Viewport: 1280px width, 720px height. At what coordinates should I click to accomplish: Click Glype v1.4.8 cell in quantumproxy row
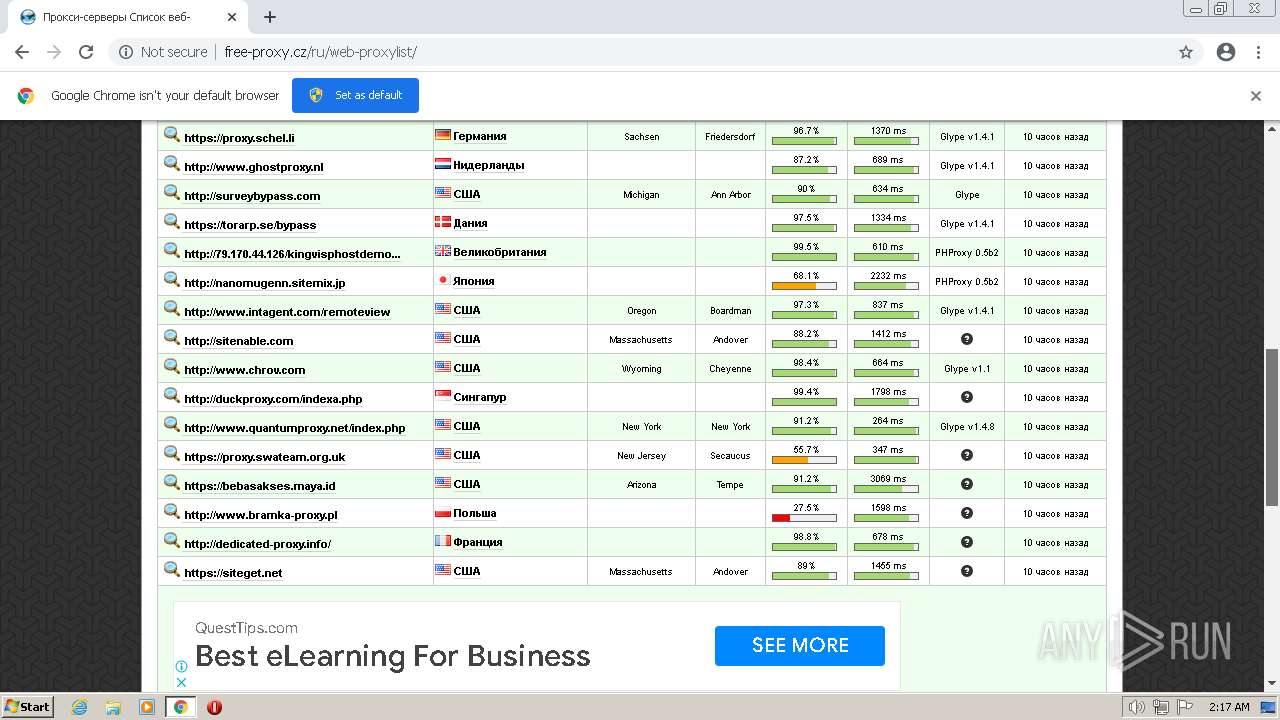(x=967, y=427)
